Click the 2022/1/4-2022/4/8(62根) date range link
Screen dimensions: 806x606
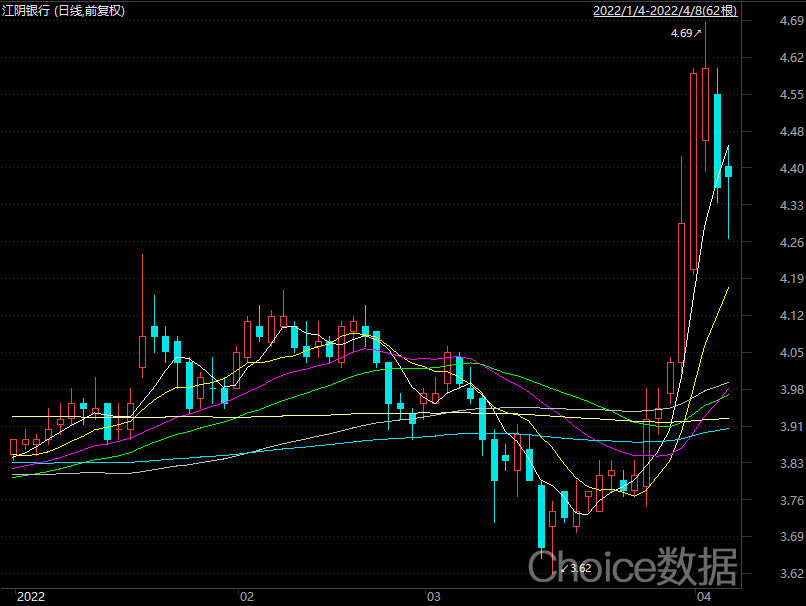click(665, 10)
